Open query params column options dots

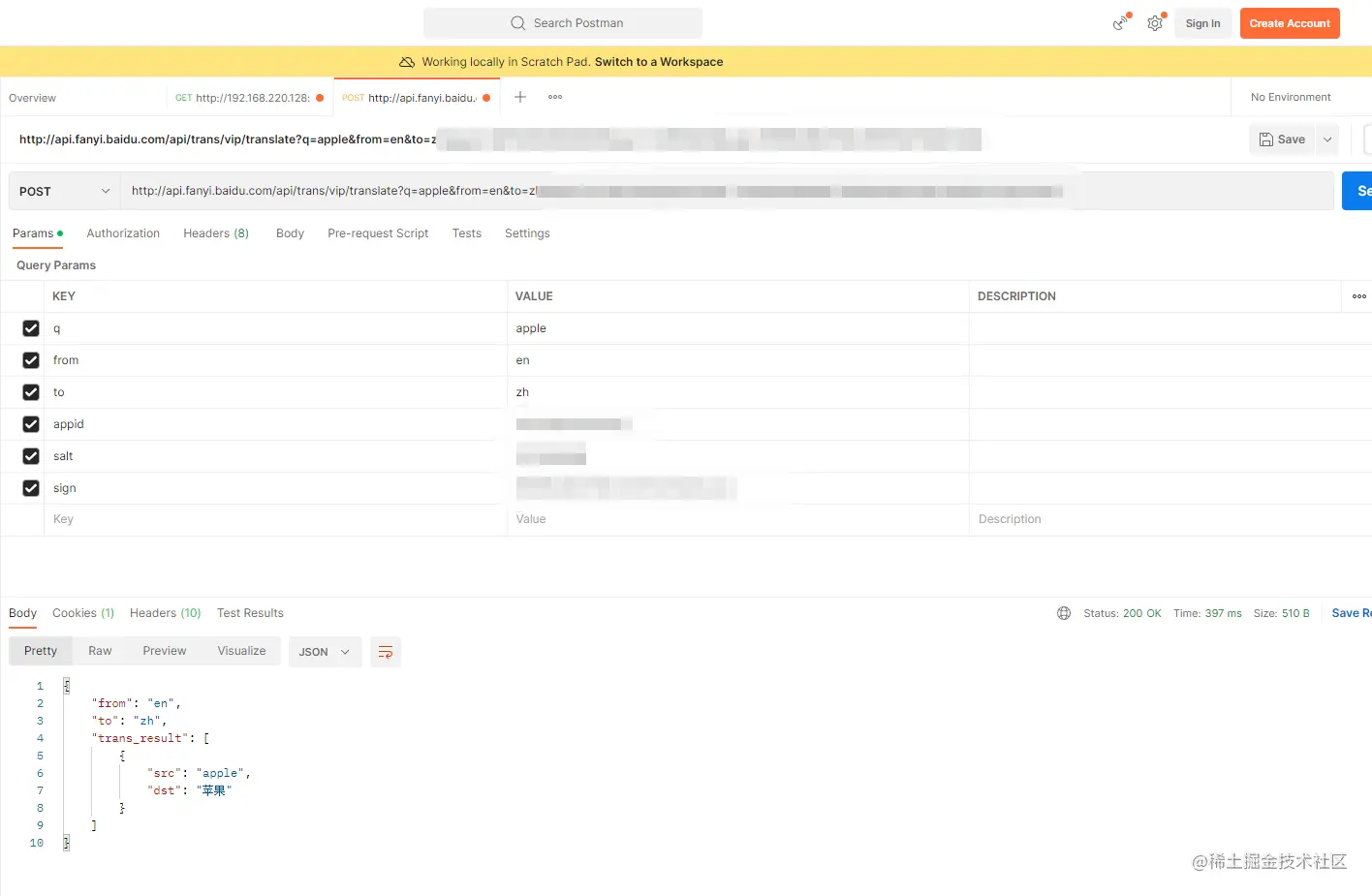click(x=1359, y=296)
